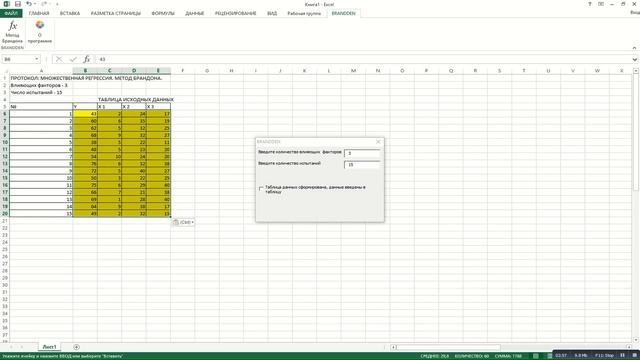Click the Help question mark icon
This screenshot has height=360, width=640.
coord(590,4)
